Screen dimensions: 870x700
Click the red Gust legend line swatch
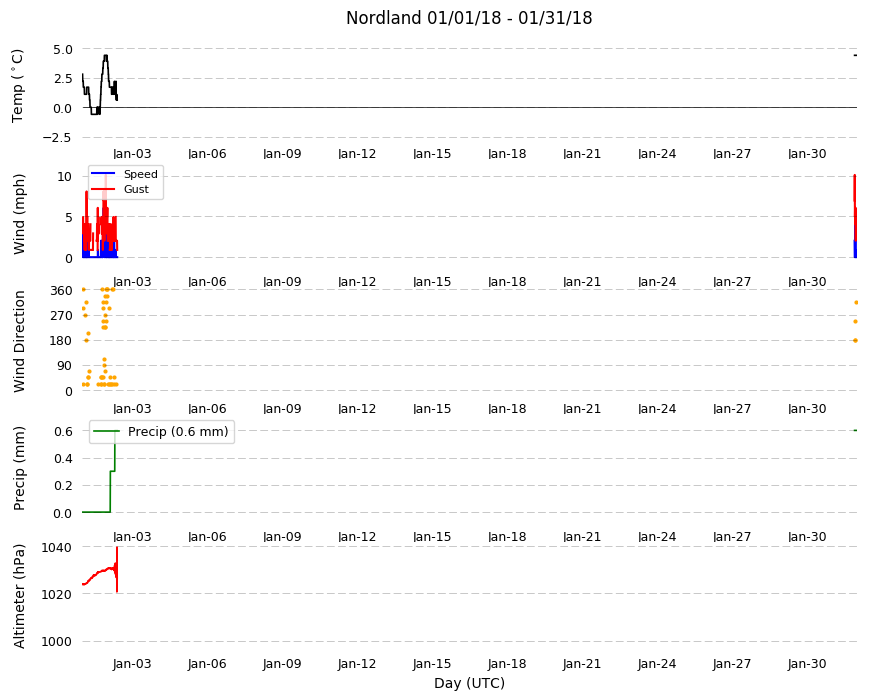click(x=103, y=189)
